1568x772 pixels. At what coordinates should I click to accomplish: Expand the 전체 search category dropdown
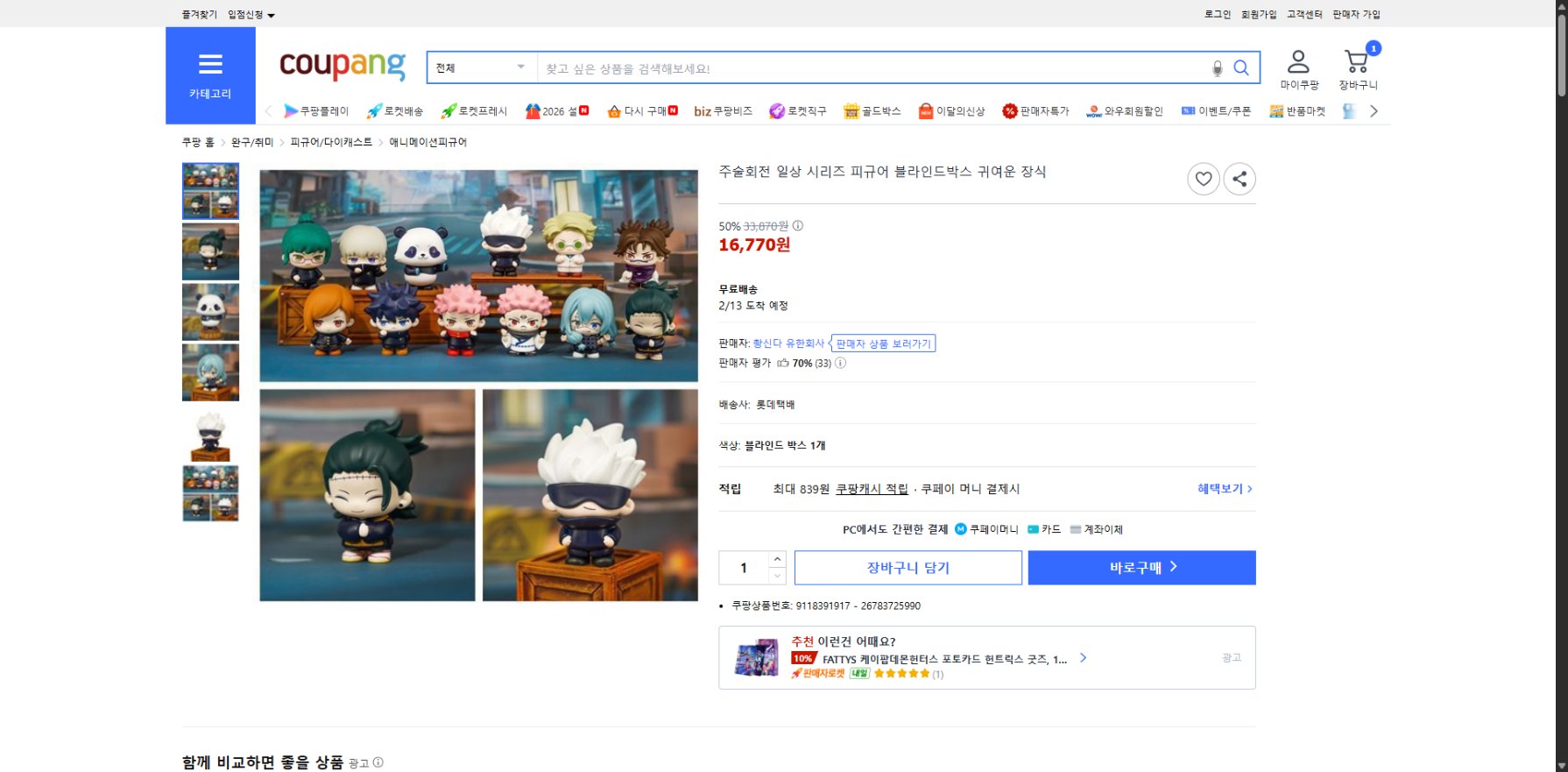[482, 67]
